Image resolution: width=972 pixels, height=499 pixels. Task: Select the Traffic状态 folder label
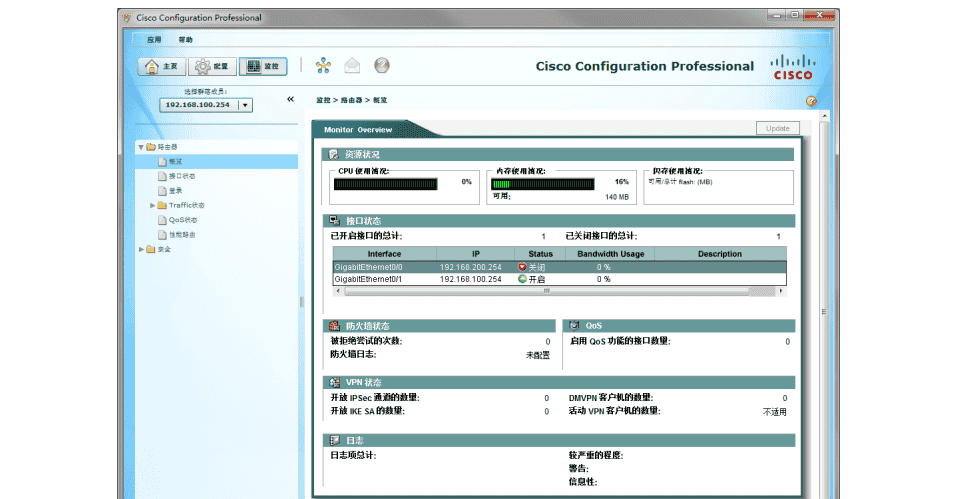coord(187,205)
